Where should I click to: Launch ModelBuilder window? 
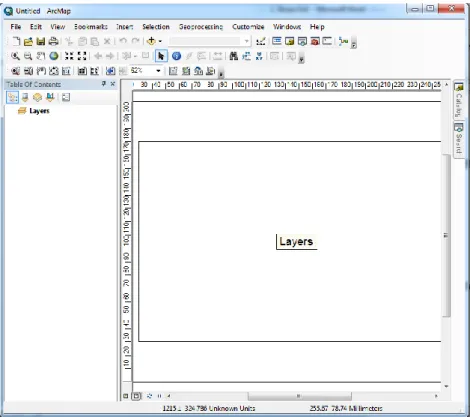(x=343, y=41)
